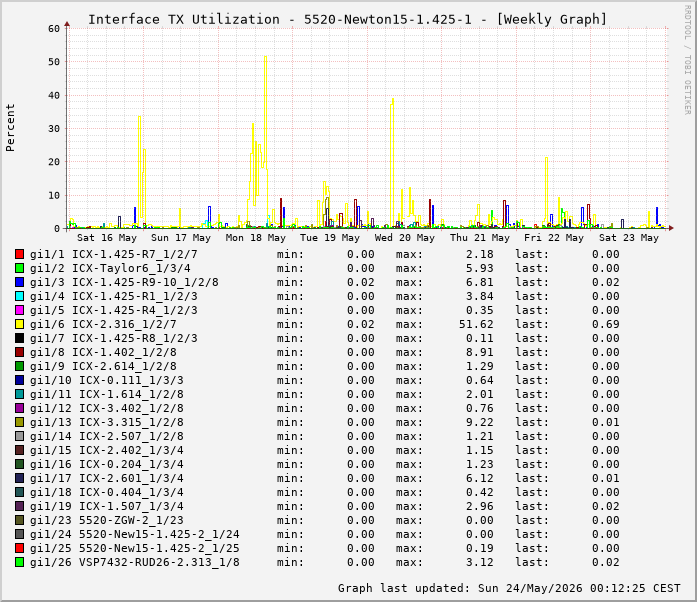Click the cyan swatch for gi1/4
The height and width of the screenshot is (602, 697).
point(19,296)
